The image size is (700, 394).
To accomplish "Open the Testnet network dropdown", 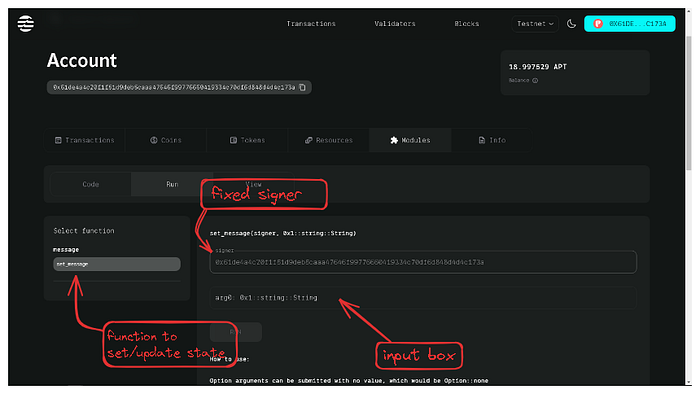I will [535, 24].
